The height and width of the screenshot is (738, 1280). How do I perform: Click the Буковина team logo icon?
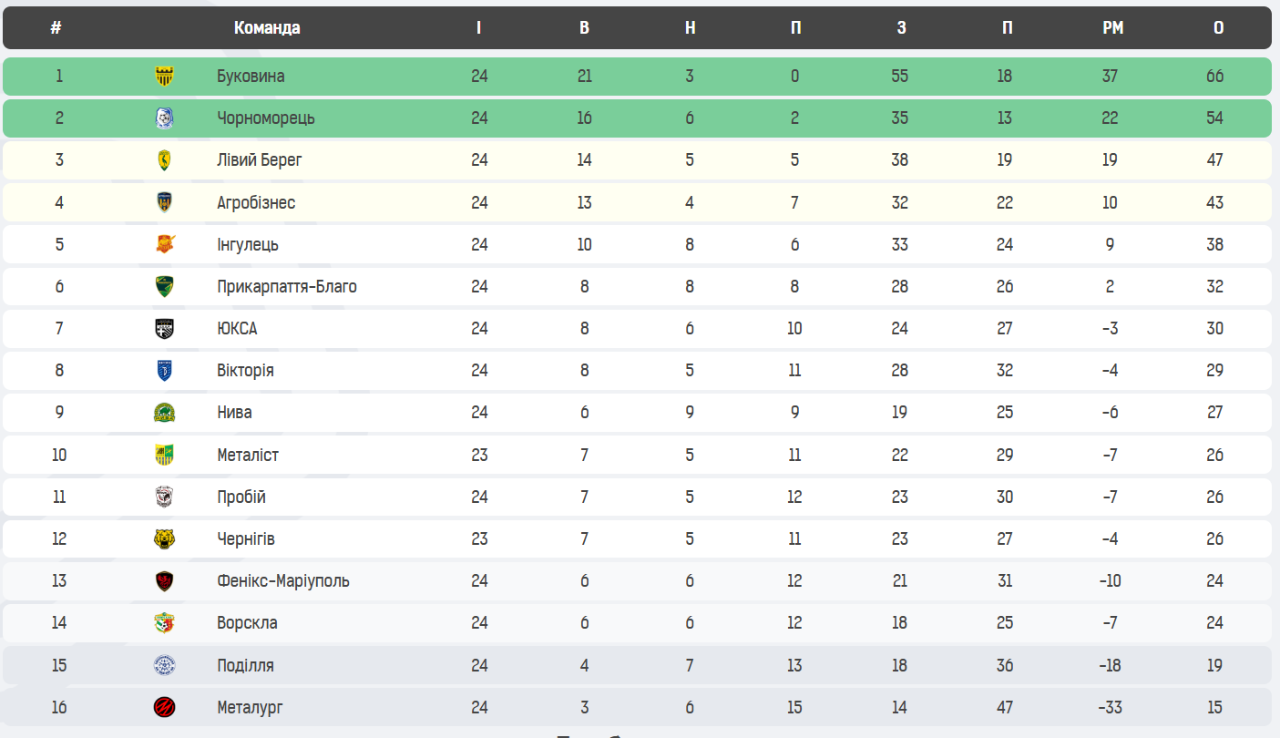pyautogui.click(x=164, y=76)
